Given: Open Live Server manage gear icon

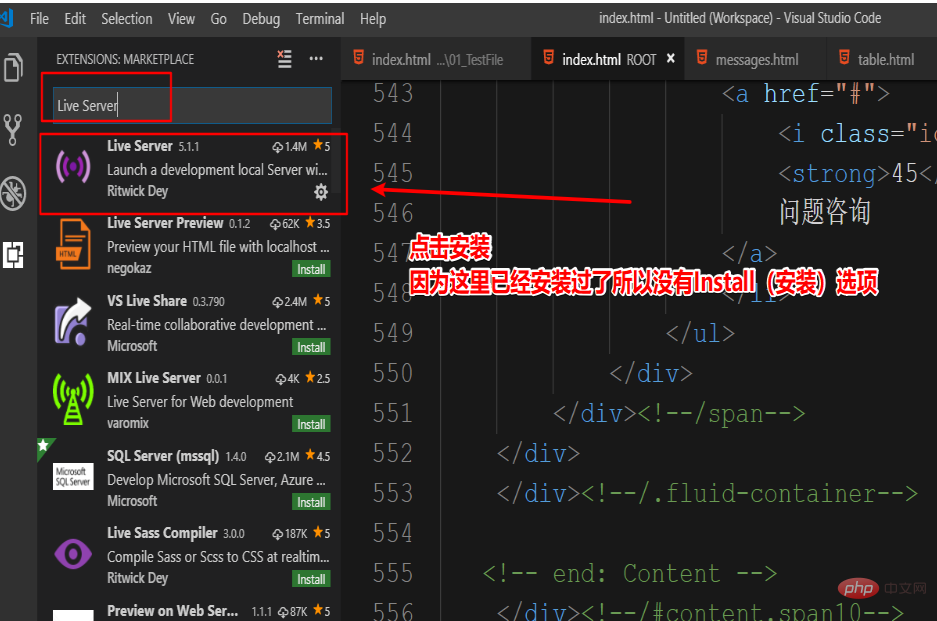Looking at the screenshot, I should point(321,192).
